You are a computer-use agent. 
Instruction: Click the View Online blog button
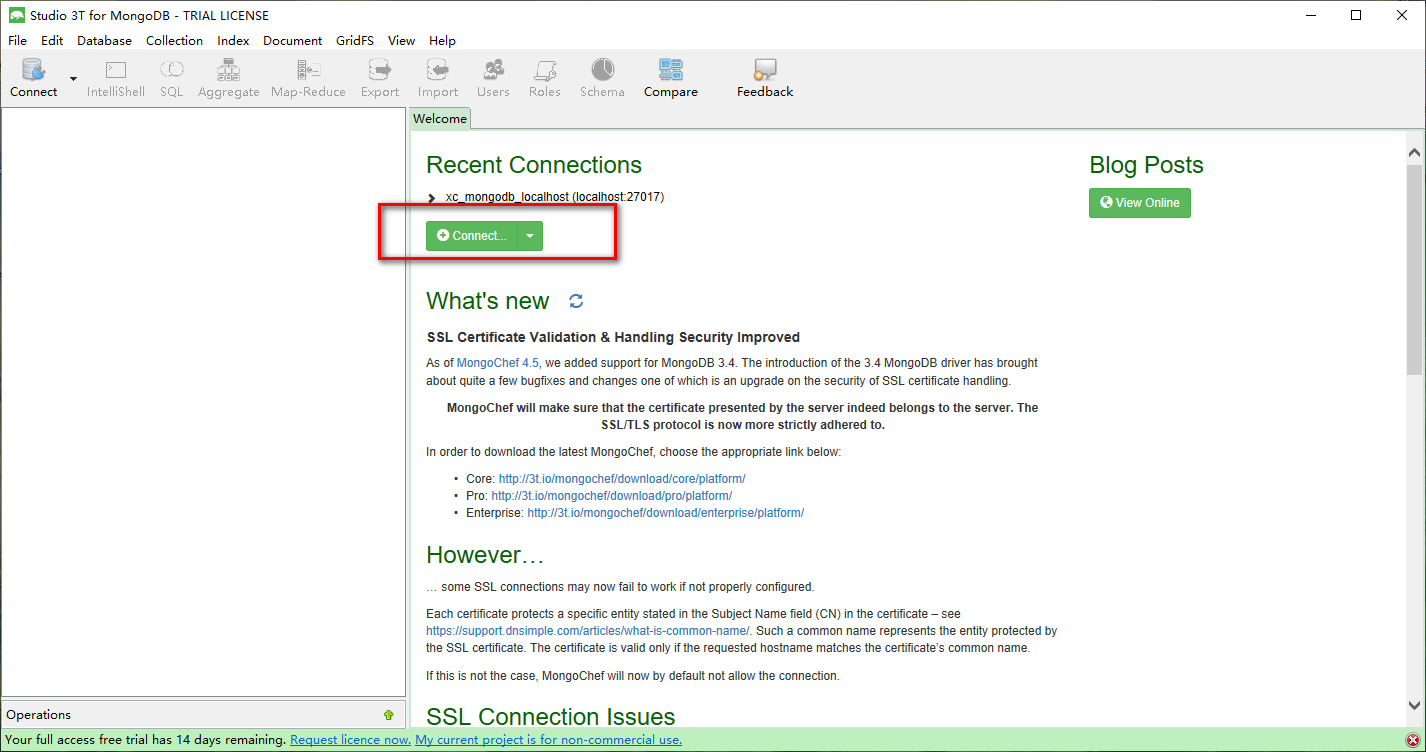coord(1140,203)
